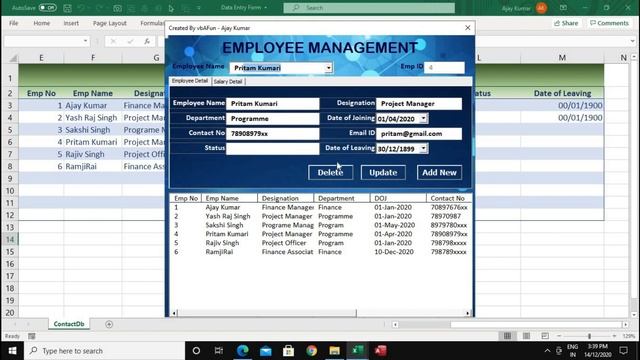Click the Designation field
Viewport: 640px width, 360px height.
pos(419,104)
